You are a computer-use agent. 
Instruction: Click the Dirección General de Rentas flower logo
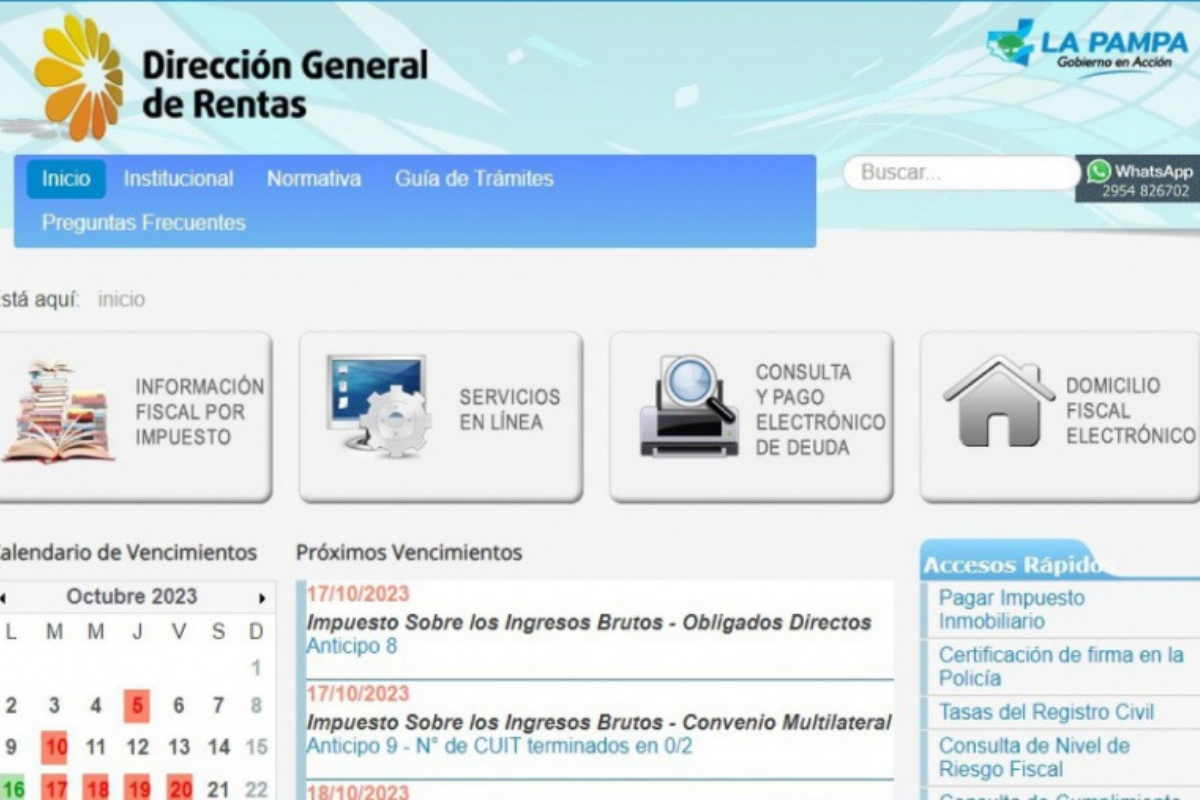click(78, 78)
